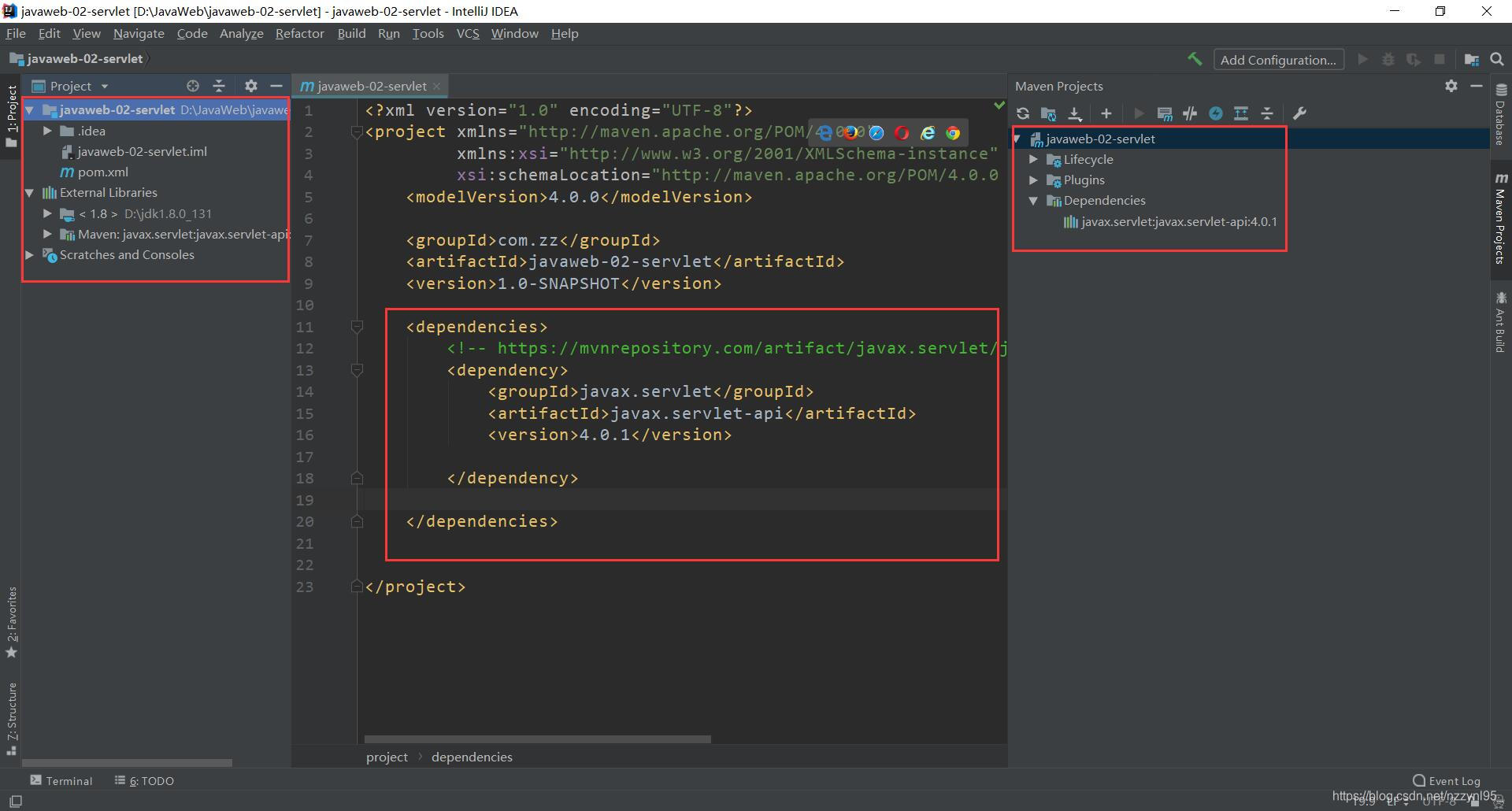Toggle the Z: Structure tool window stripe button
Screen dimensions: 1512x811
point(11,719)
